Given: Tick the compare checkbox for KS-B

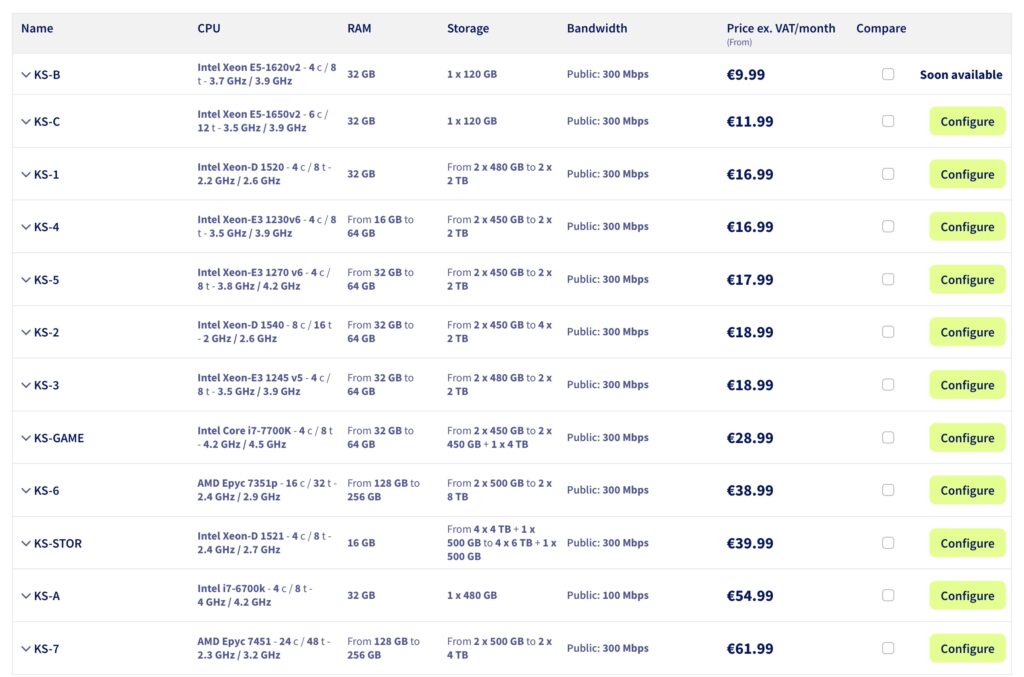Looking at the screenshot, I should pyautogui.click(x=888, y=74).
